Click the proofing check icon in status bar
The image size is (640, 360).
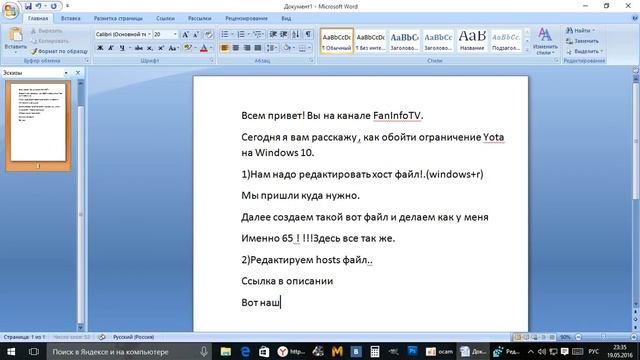point(102,337)
